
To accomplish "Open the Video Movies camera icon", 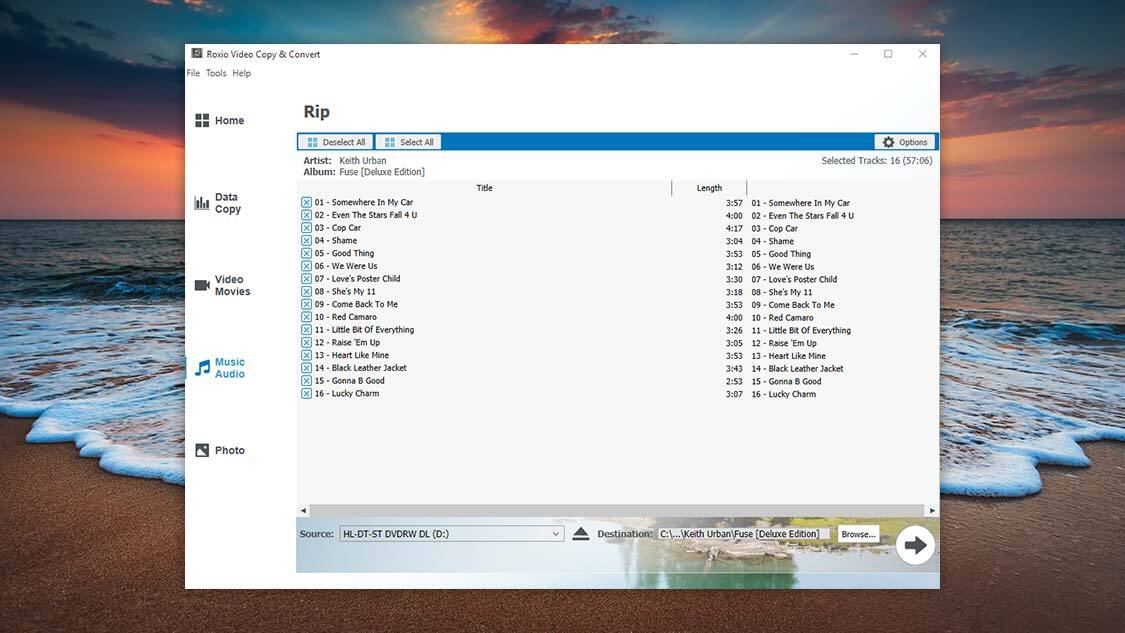I will click(x=202, y=286).
